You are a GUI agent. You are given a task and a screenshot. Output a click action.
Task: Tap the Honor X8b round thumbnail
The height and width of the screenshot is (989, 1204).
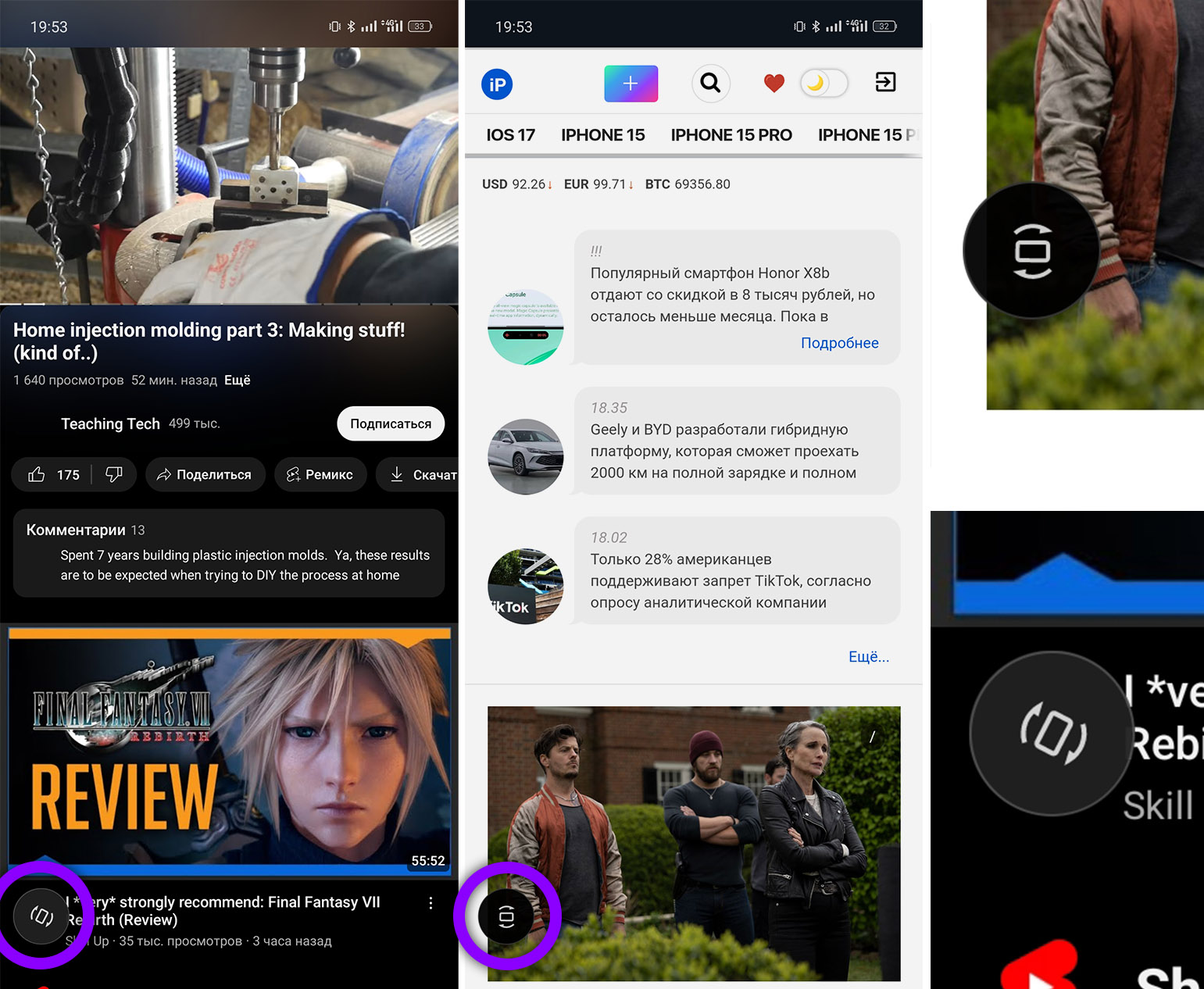coord(526,327)
